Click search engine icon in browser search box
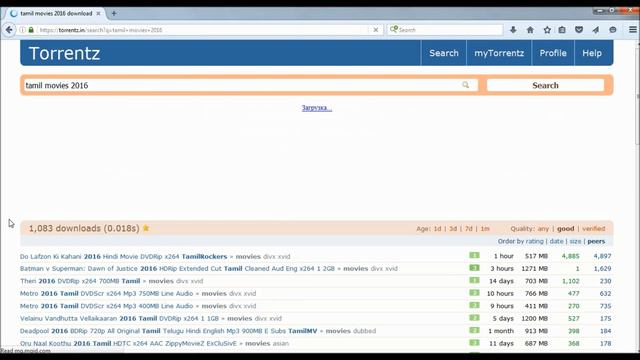The width and height of the screenshot is (640, 360). [x=393, y=29]
